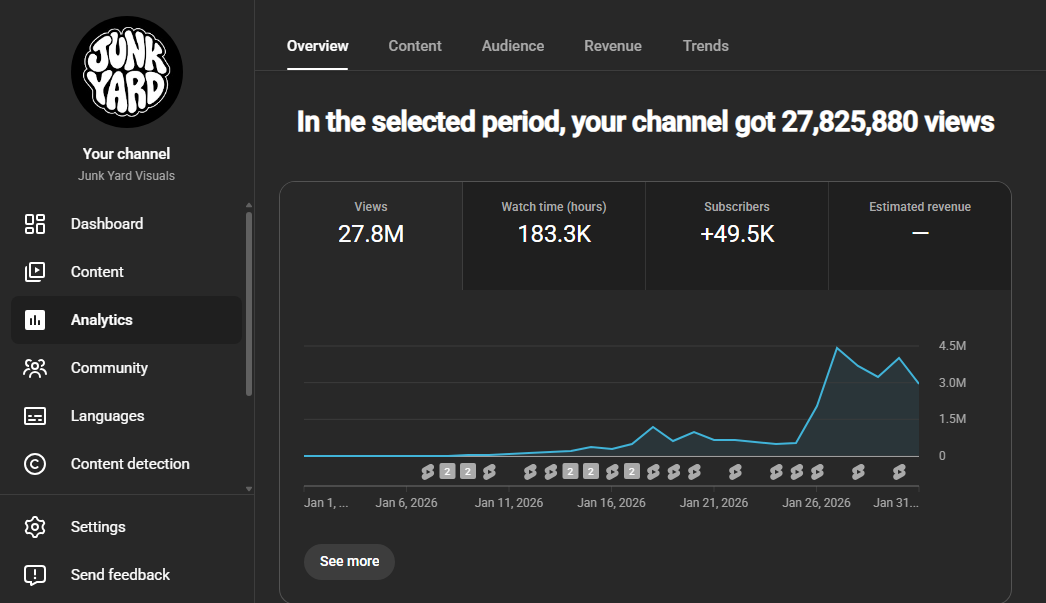The width and height of the screenshot is (1046, 603).
Task: Click the last Shorts marker near Jan 31
Action: click(899, 472)
